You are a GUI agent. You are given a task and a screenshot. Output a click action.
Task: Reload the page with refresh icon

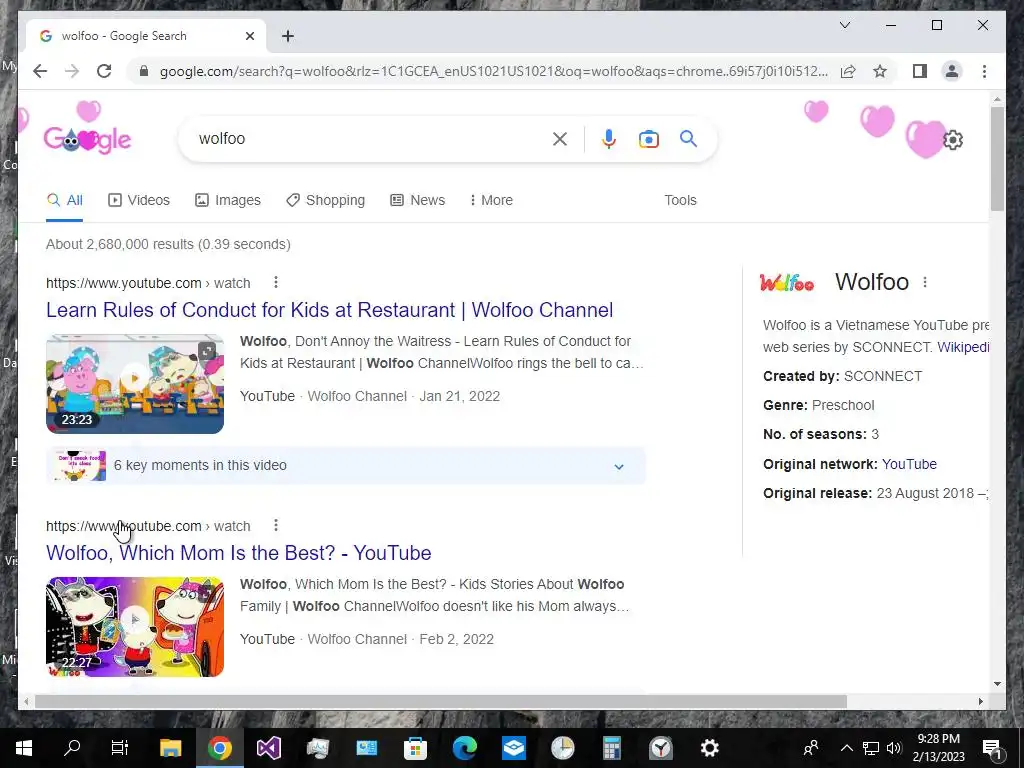click(x=104, y=71)
